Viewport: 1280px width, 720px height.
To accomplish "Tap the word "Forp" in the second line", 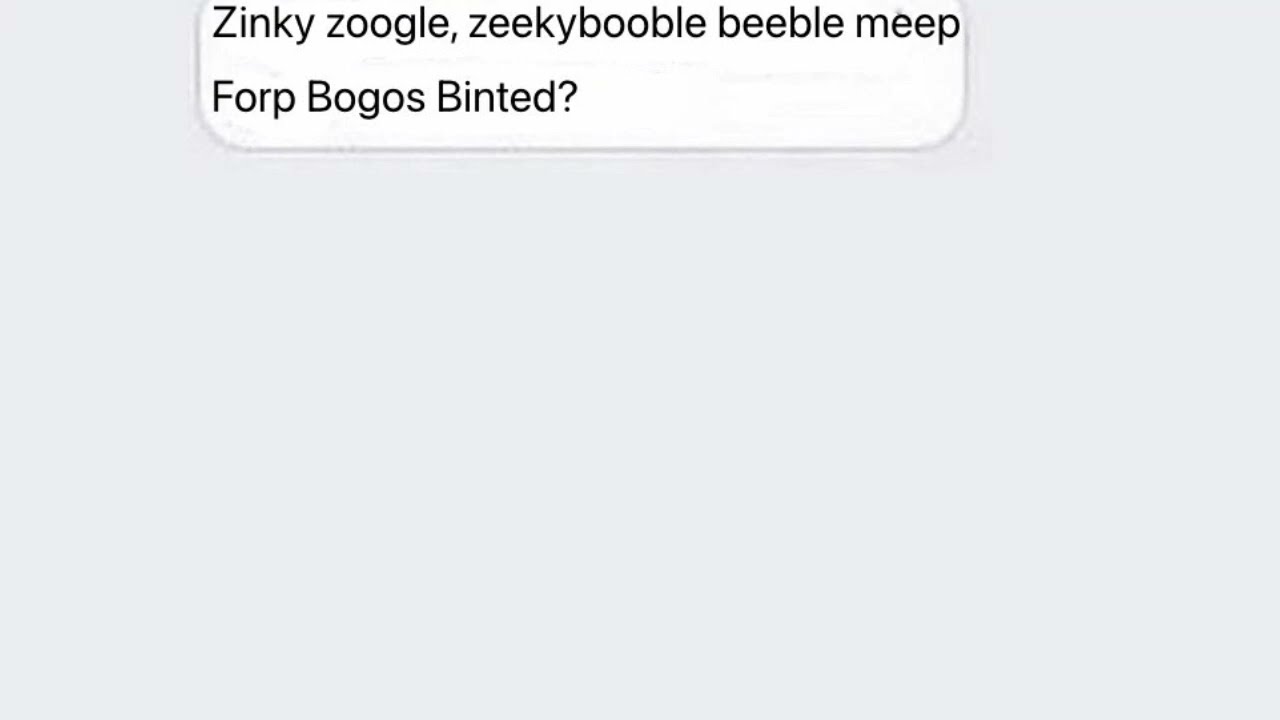I will pos(253,99).
